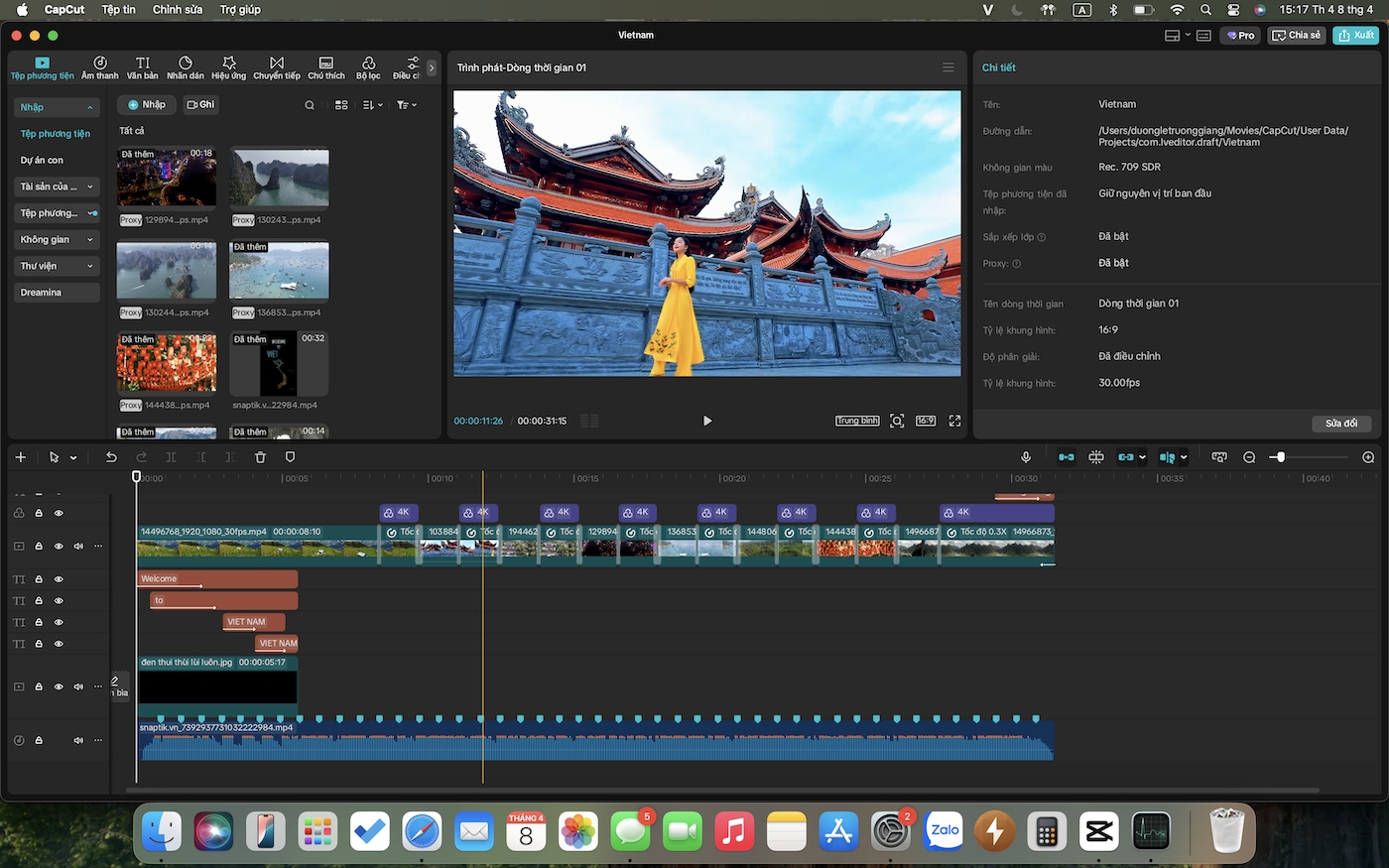Click the Xuất export button
The height and width of the screenshot is (868, 1389).
(1356, 35)
